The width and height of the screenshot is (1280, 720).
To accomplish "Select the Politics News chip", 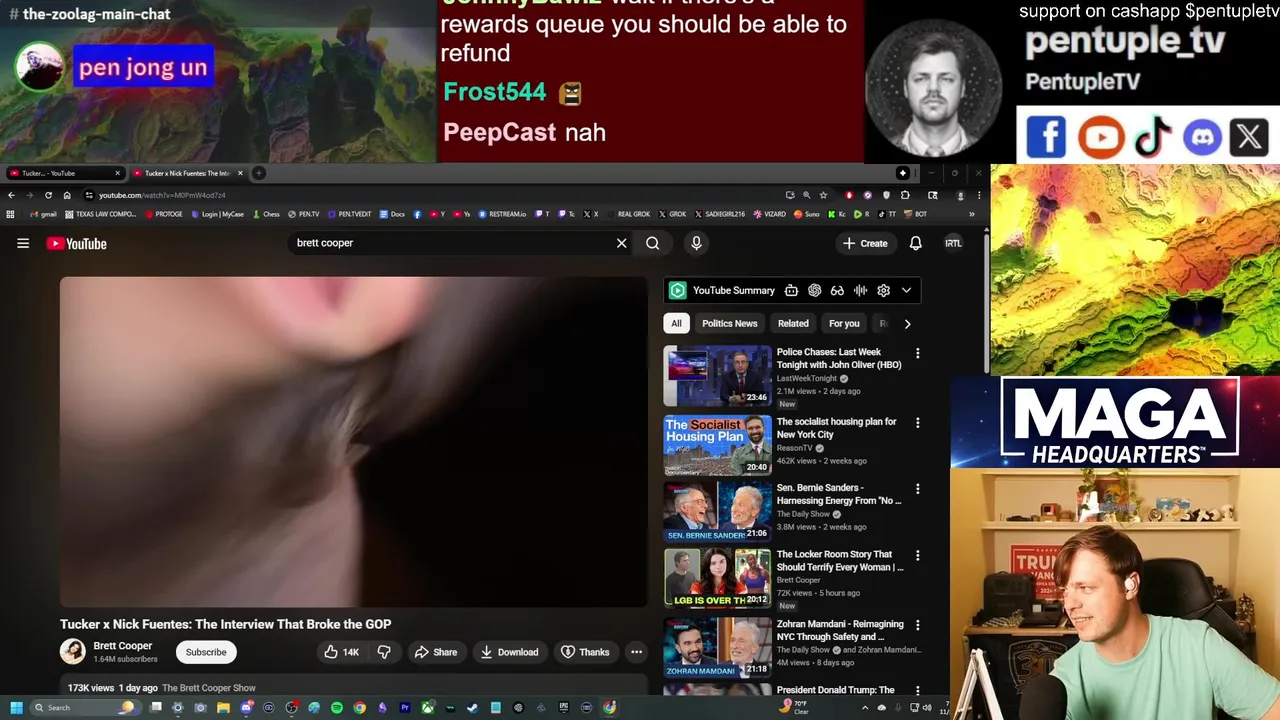I will [x=729, y=323].
